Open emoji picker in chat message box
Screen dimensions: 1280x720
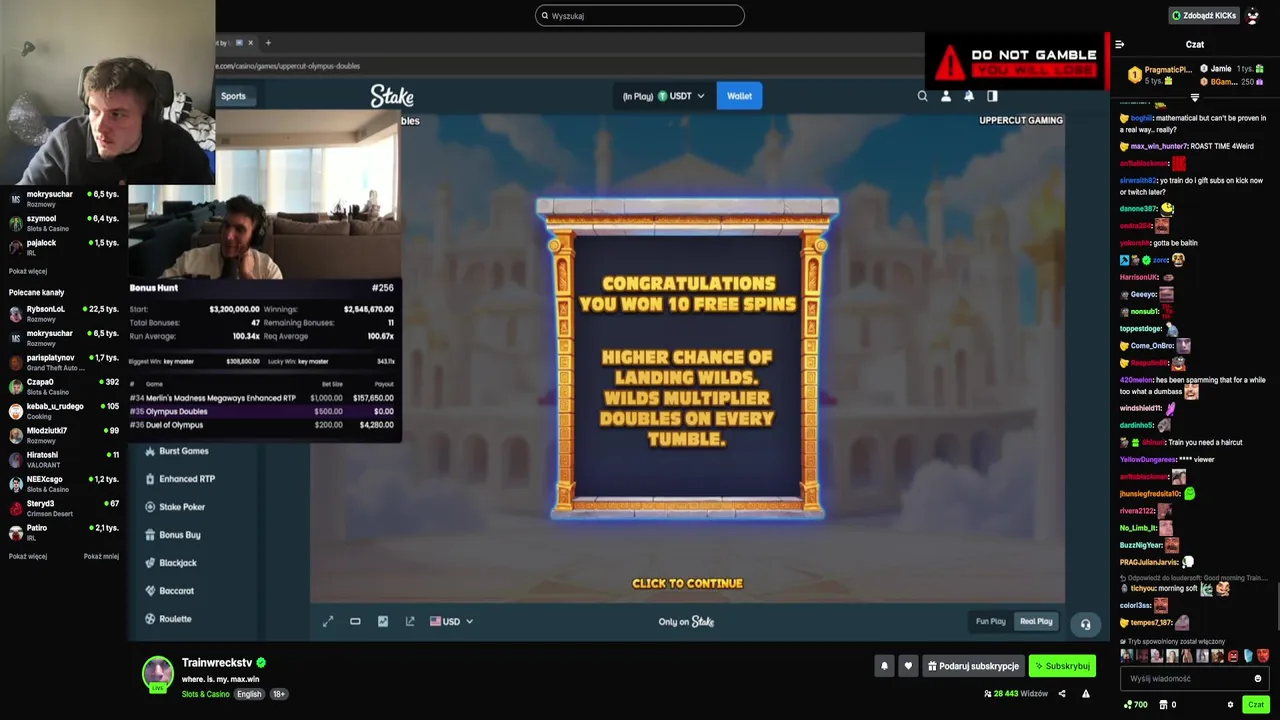(x=1258, y=678)
